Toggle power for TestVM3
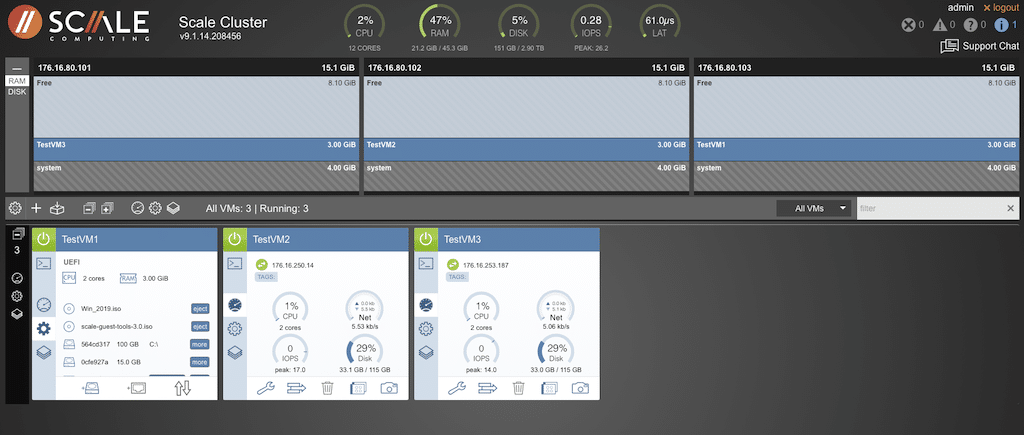The height and width of the screenshot is (435, 1024). [x=426, y=239]
